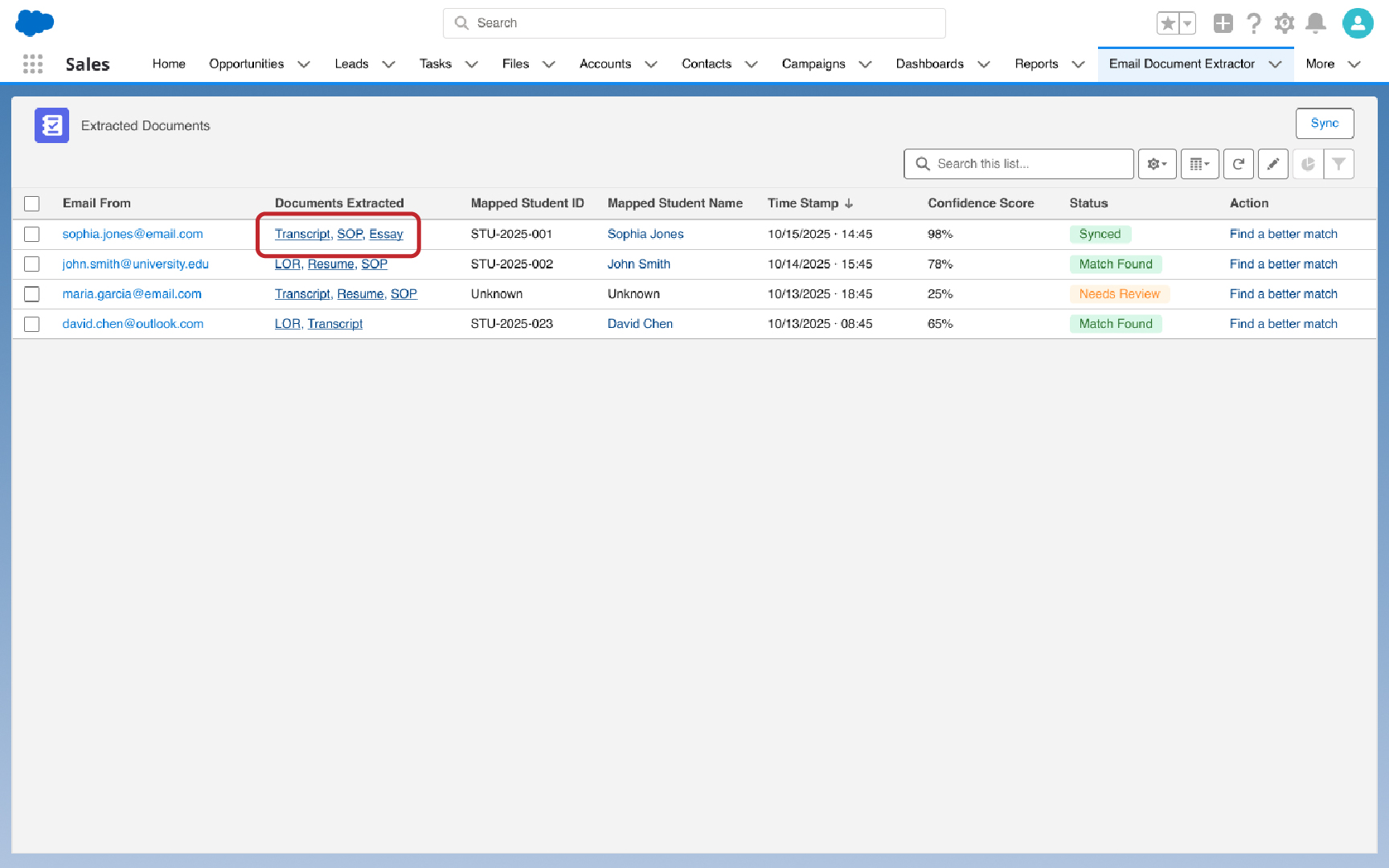Expand the Opportunities tab dropdown chevron
The image size is (1389, 868).
tap(304, 64)
